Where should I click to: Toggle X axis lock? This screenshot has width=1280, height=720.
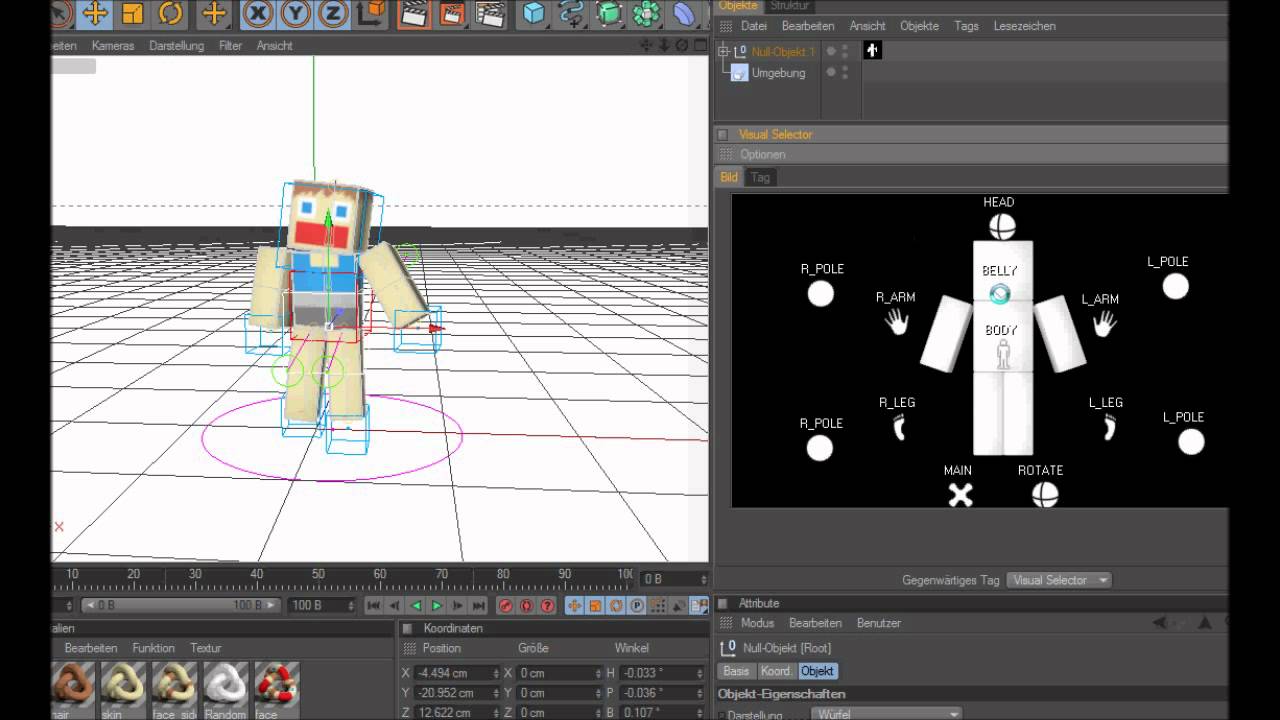[x=259, y=13]
